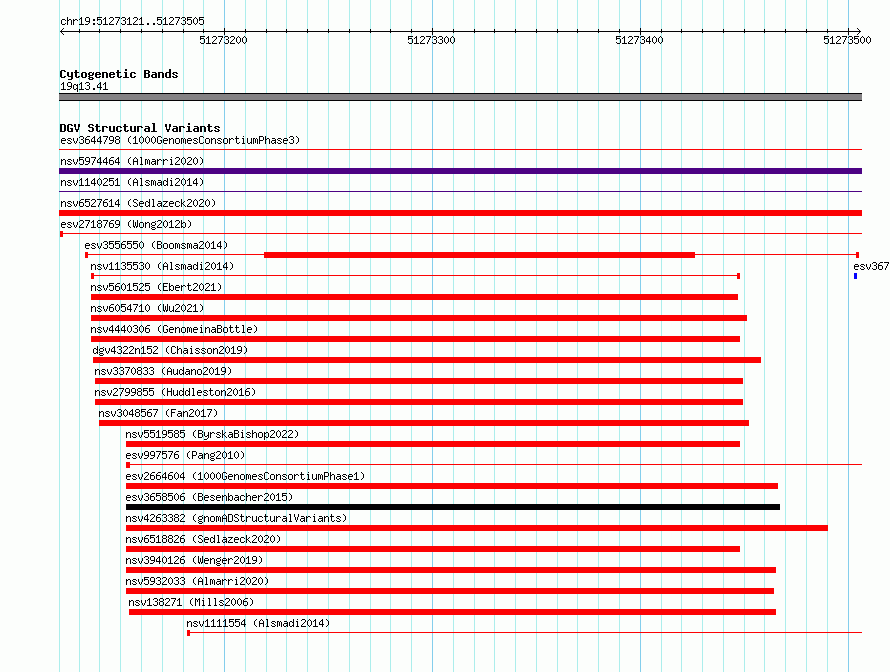The width and height of the screenshot is (890, 672).
Task: Open the nsv5932033 Almarri2020 label
Action: click(197, 581)
